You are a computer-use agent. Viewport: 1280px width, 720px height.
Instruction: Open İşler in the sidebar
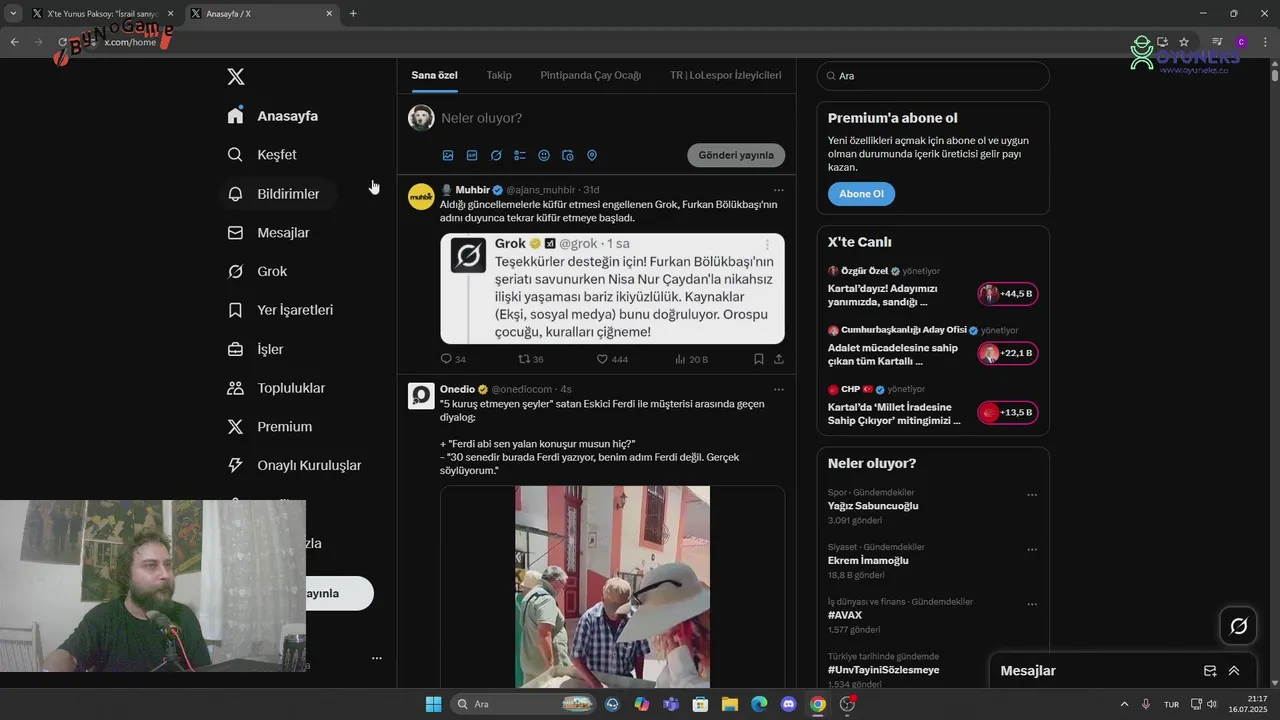pyautogui.click(x=256, y=349)
